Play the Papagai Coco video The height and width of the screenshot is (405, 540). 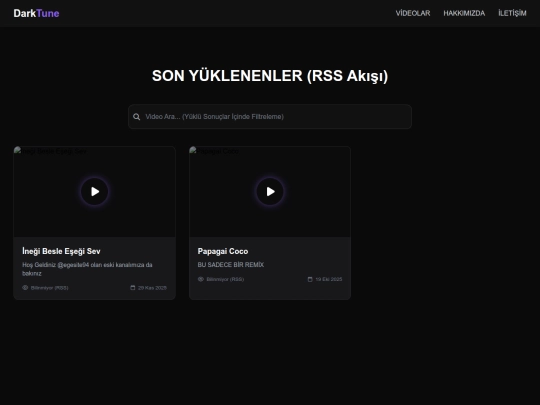point(270,191)
